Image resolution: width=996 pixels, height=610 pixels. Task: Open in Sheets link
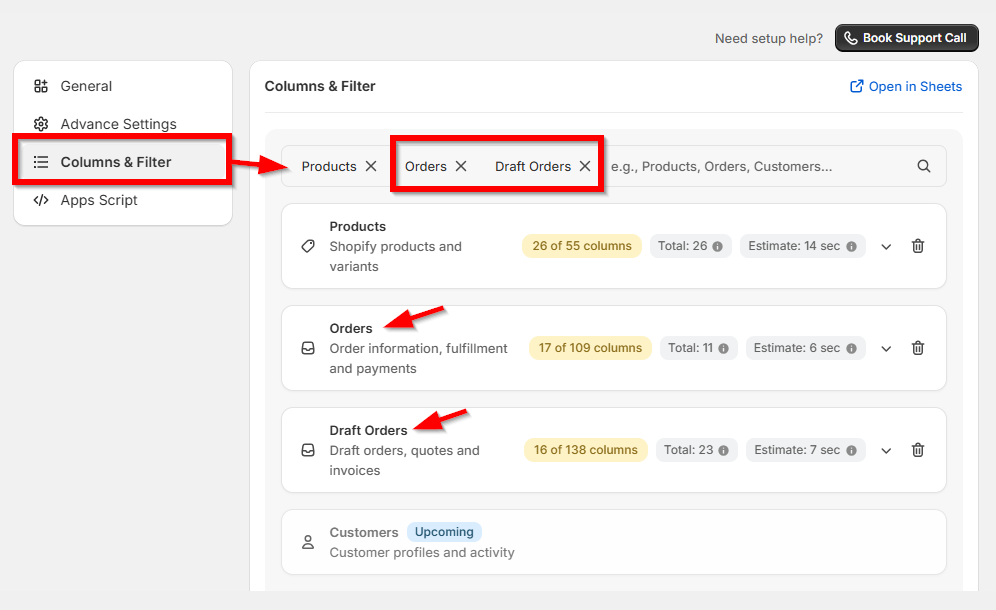(x=906, y=86)
